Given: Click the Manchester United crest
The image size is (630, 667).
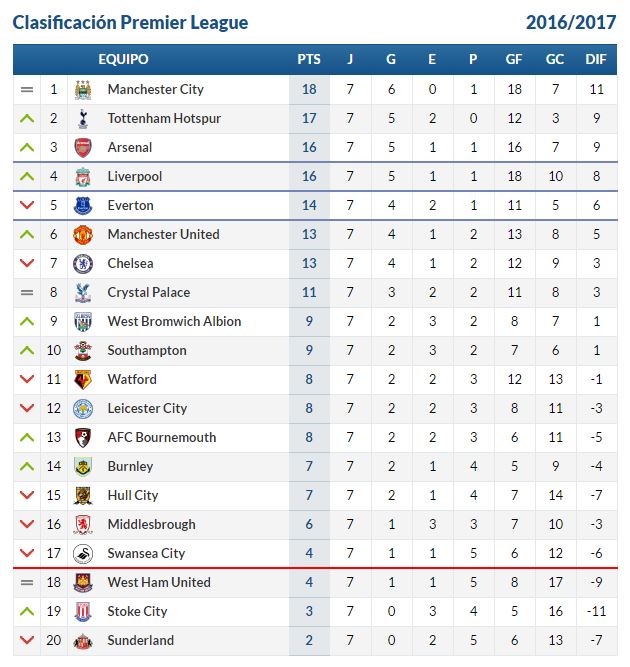Looking at the screenshot, I should (x=83, y=234).
